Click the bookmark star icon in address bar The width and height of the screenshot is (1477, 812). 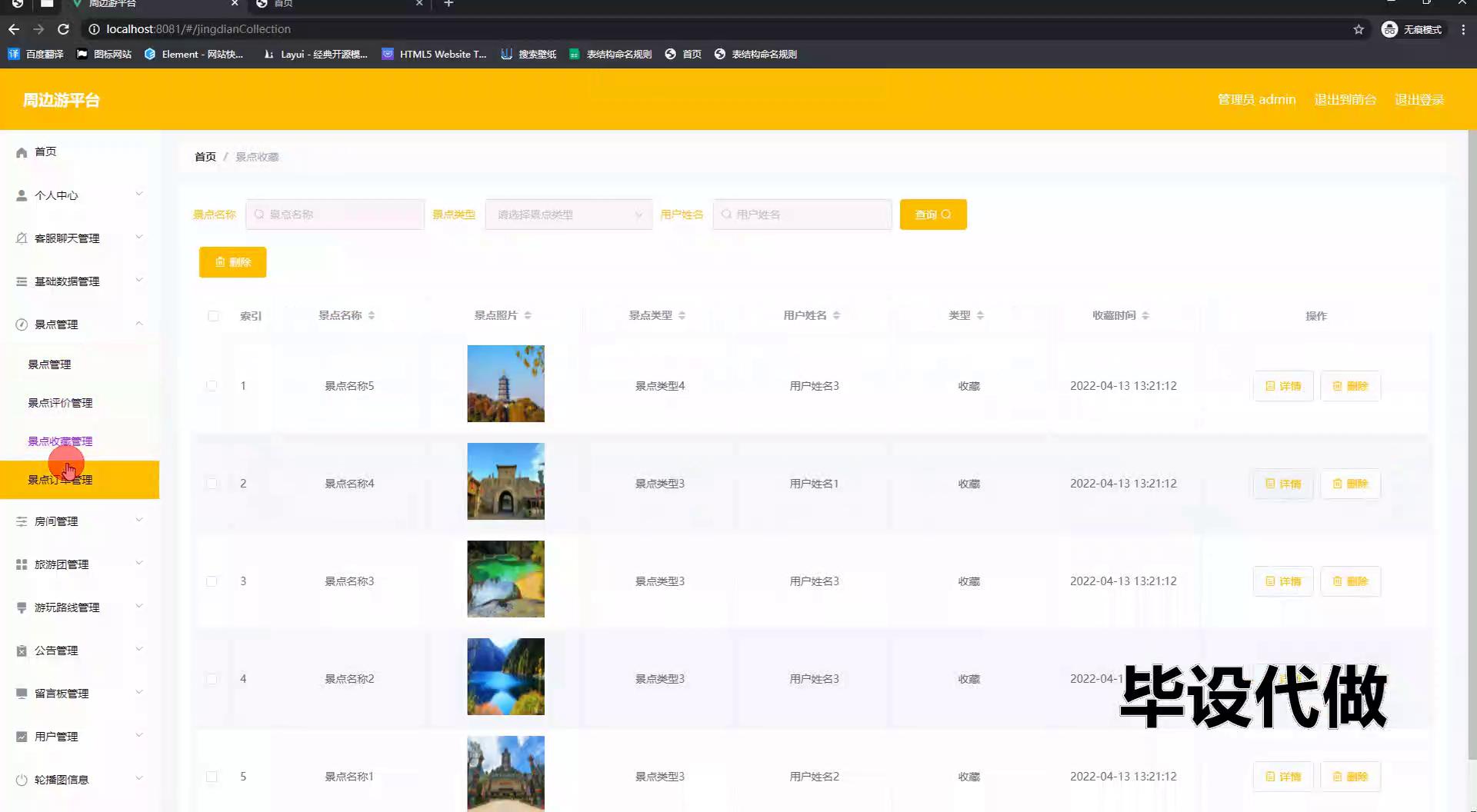point(1359,29)
